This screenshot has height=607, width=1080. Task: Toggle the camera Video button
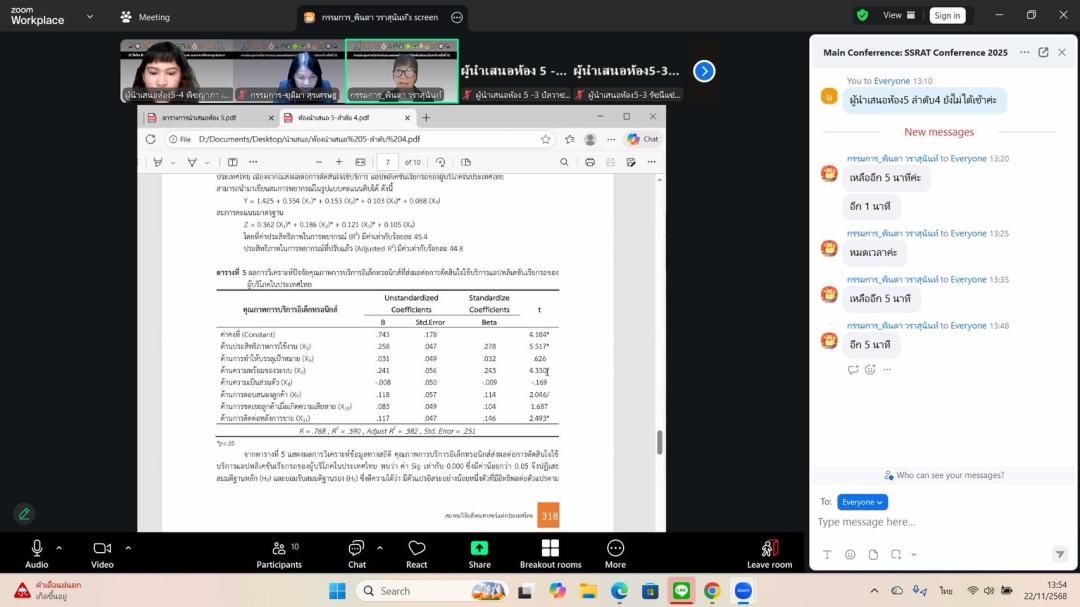(102, 554)
